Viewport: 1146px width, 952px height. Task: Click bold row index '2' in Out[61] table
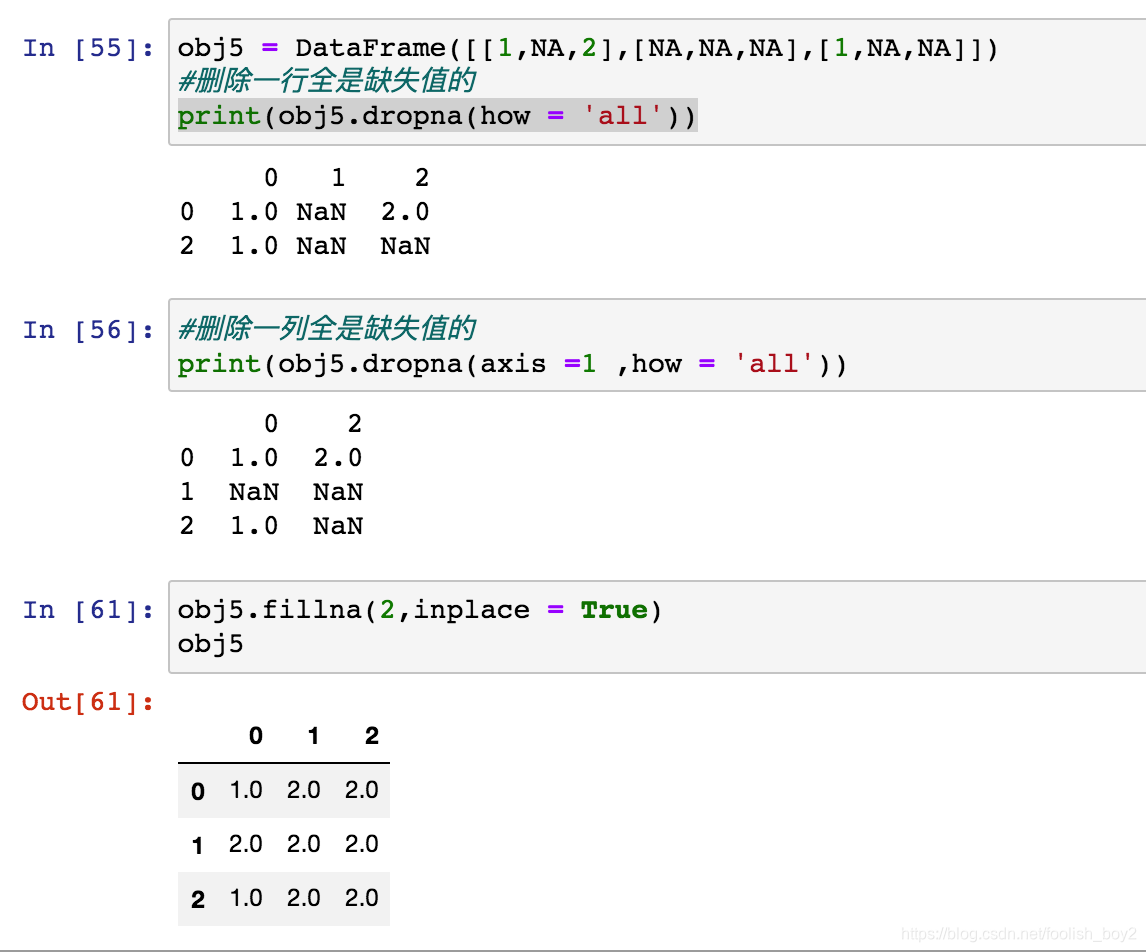[198, 899]
